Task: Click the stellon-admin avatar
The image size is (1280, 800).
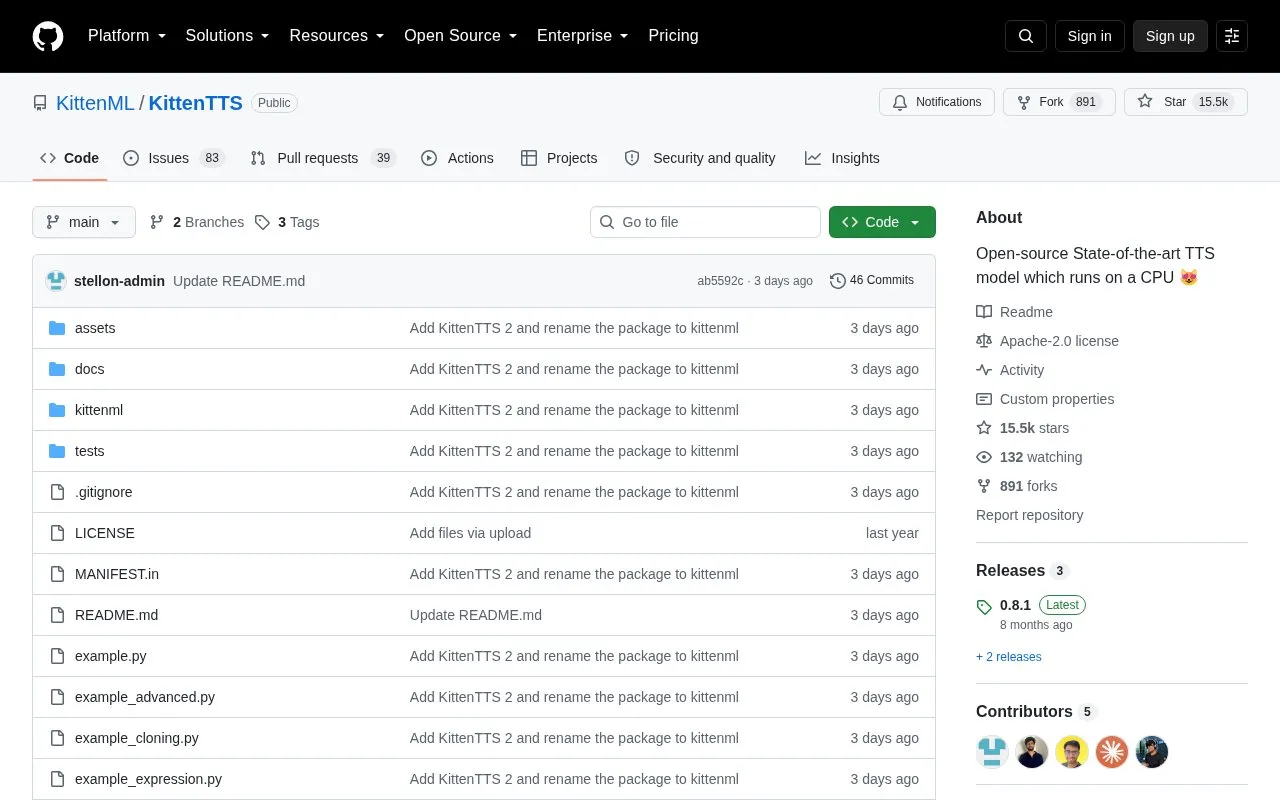Action: pyautogui.click(x=56, y=281)
